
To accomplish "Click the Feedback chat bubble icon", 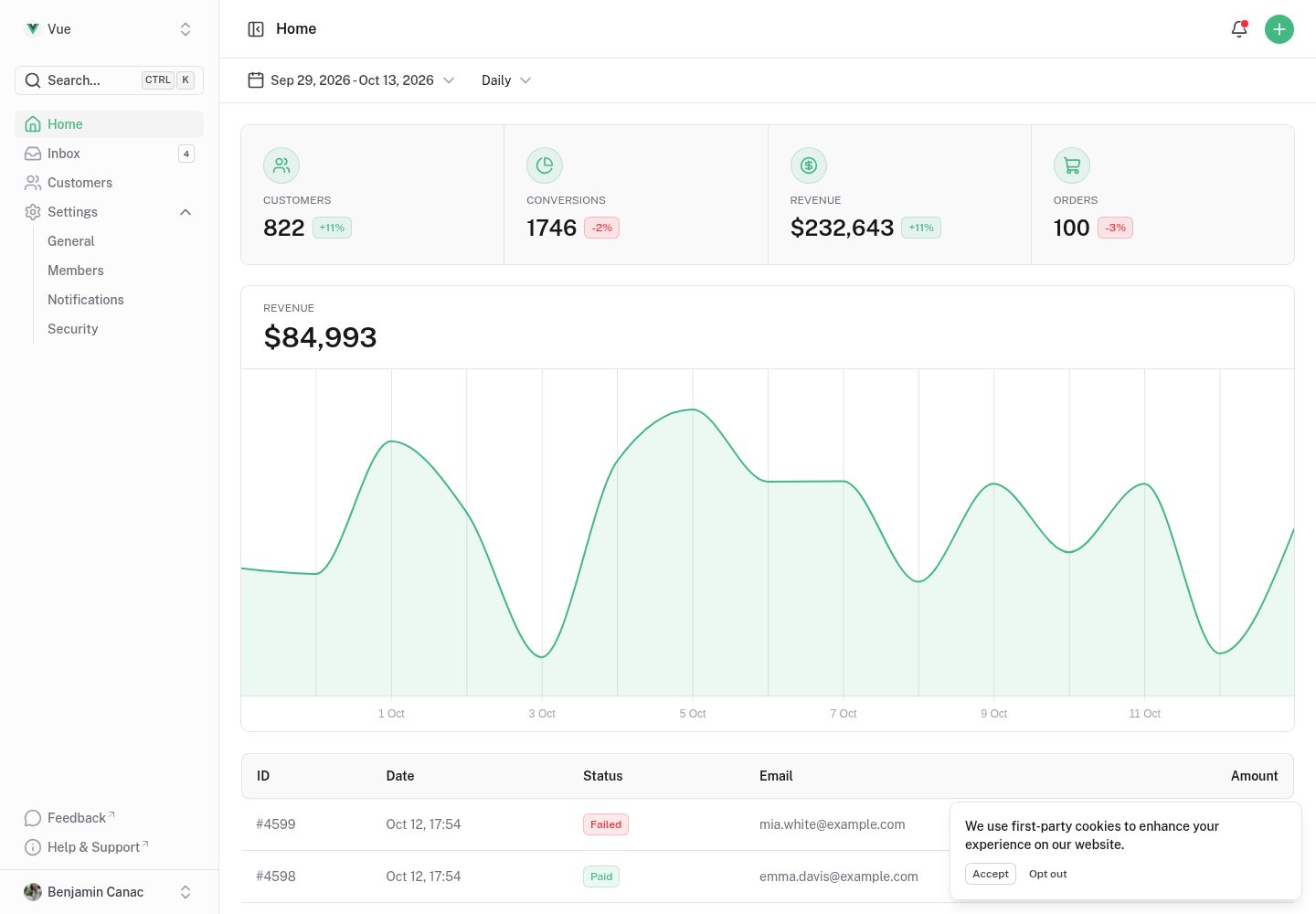I will click(x=33, y=818).
